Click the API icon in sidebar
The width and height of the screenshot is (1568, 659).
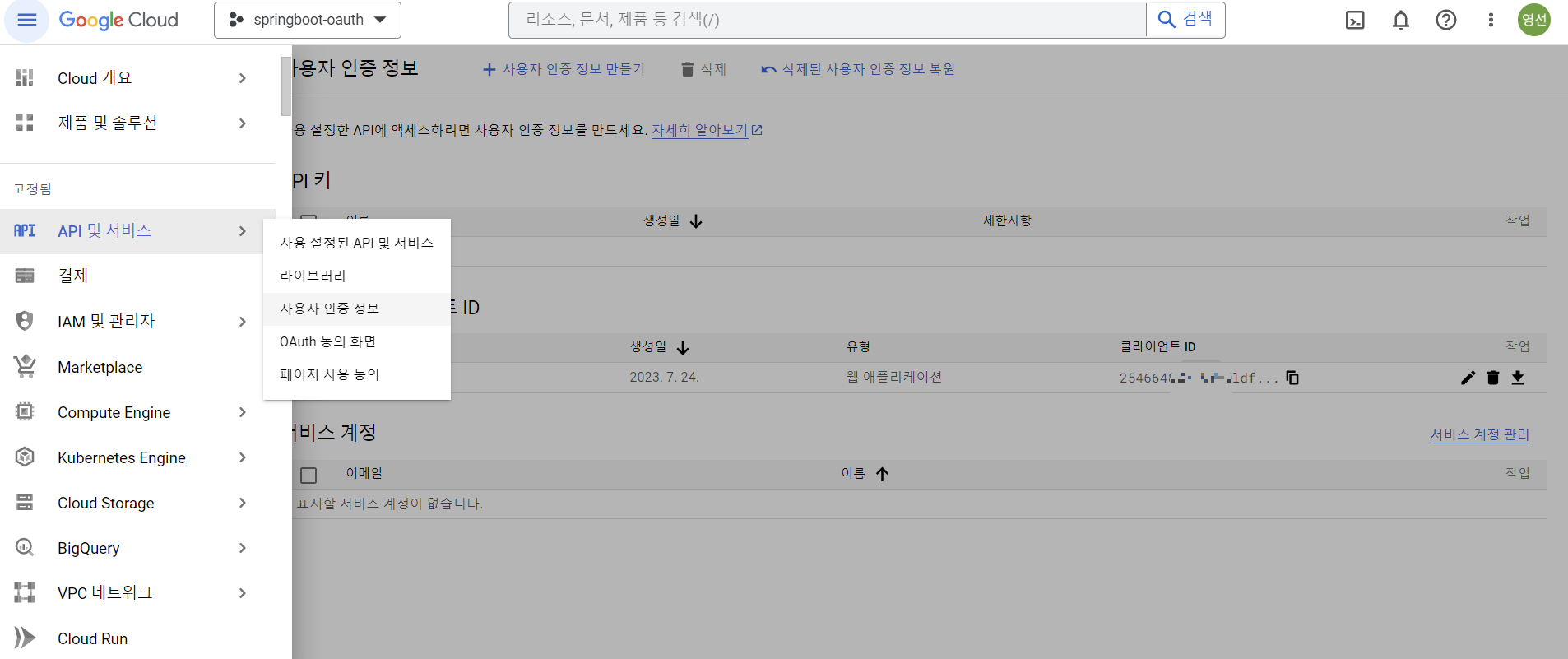pyautogui.click(x=25, y=230)
